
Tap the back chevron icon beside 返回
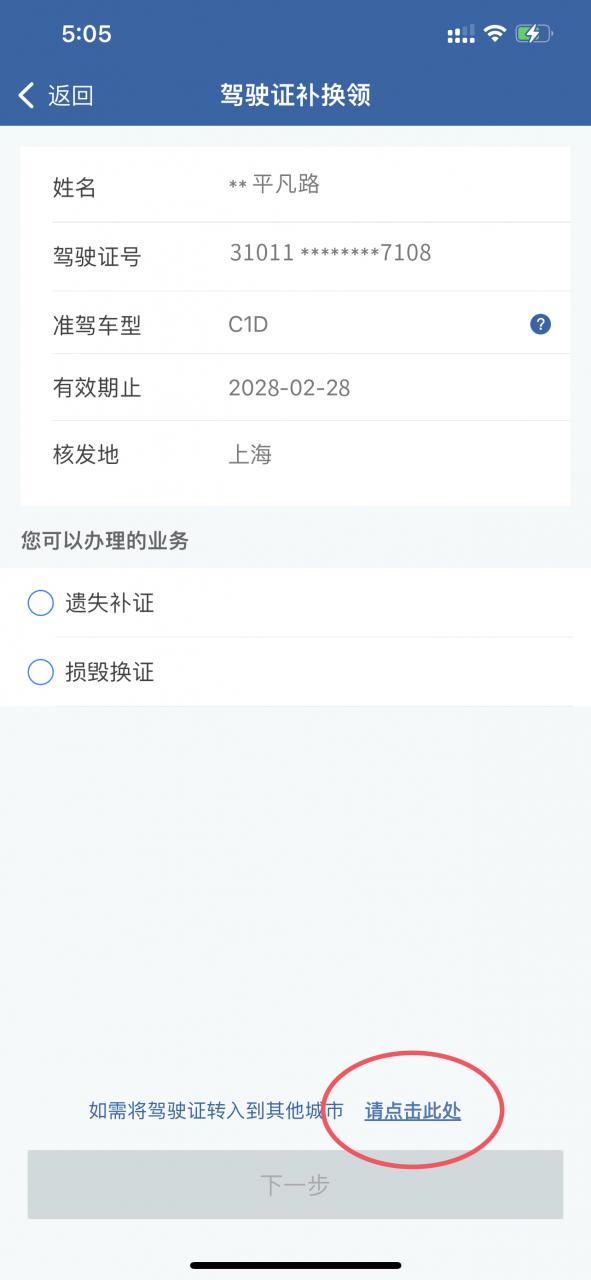point(25,92)
